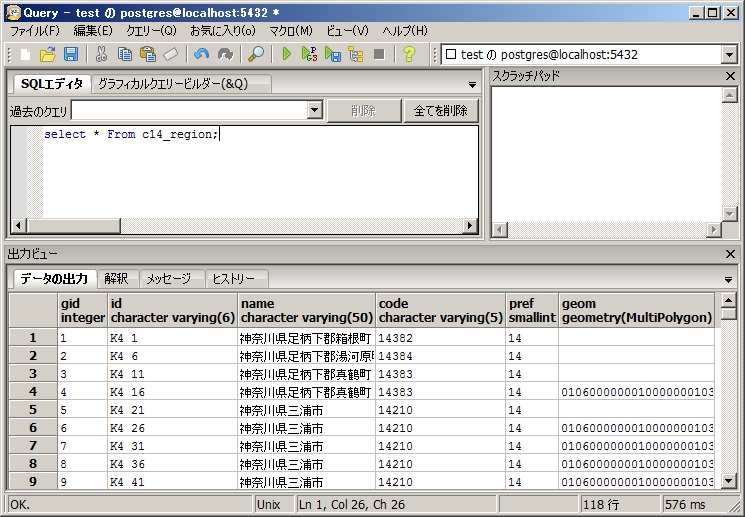
Task: Click the Cut scissors icon
Action: [x=101, y=54]
